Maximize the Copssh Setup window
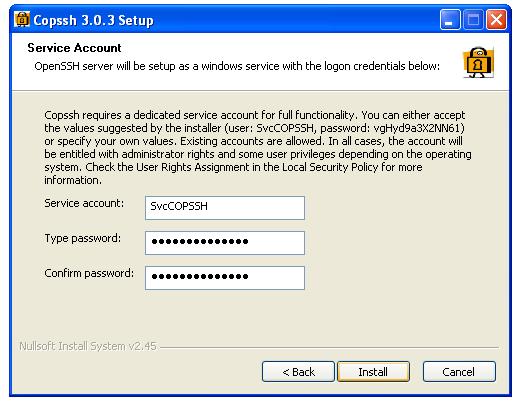522x404 pixels. [473, 20]
